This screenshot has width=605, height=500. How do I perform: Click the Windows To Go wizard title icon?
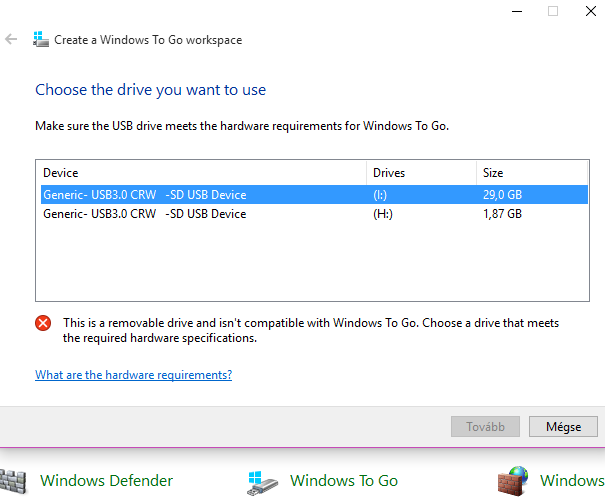coord(41,39)
